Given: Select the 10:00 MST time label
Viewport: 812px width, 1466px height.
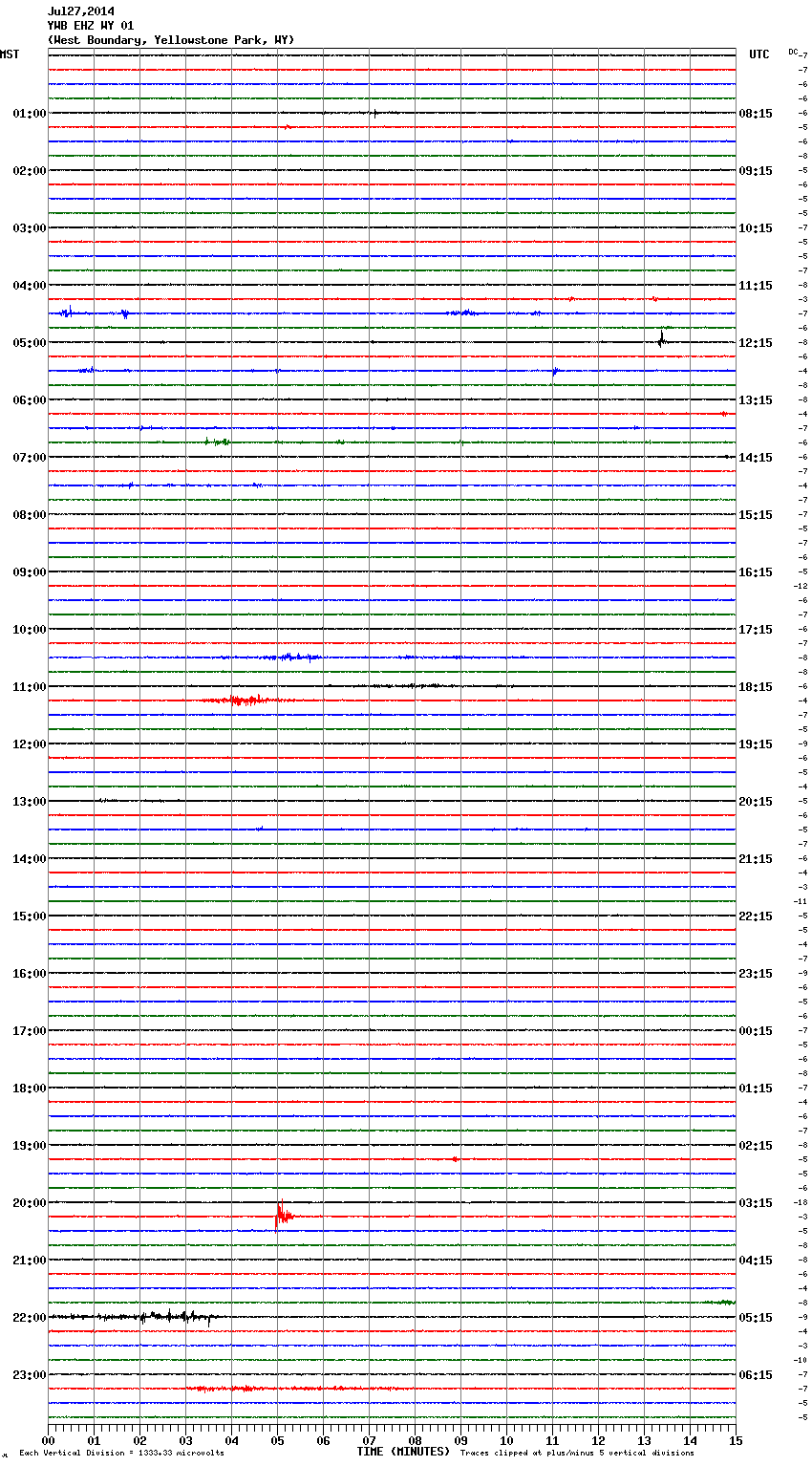Looking at the screenshot, I should [x=30, y=630].
